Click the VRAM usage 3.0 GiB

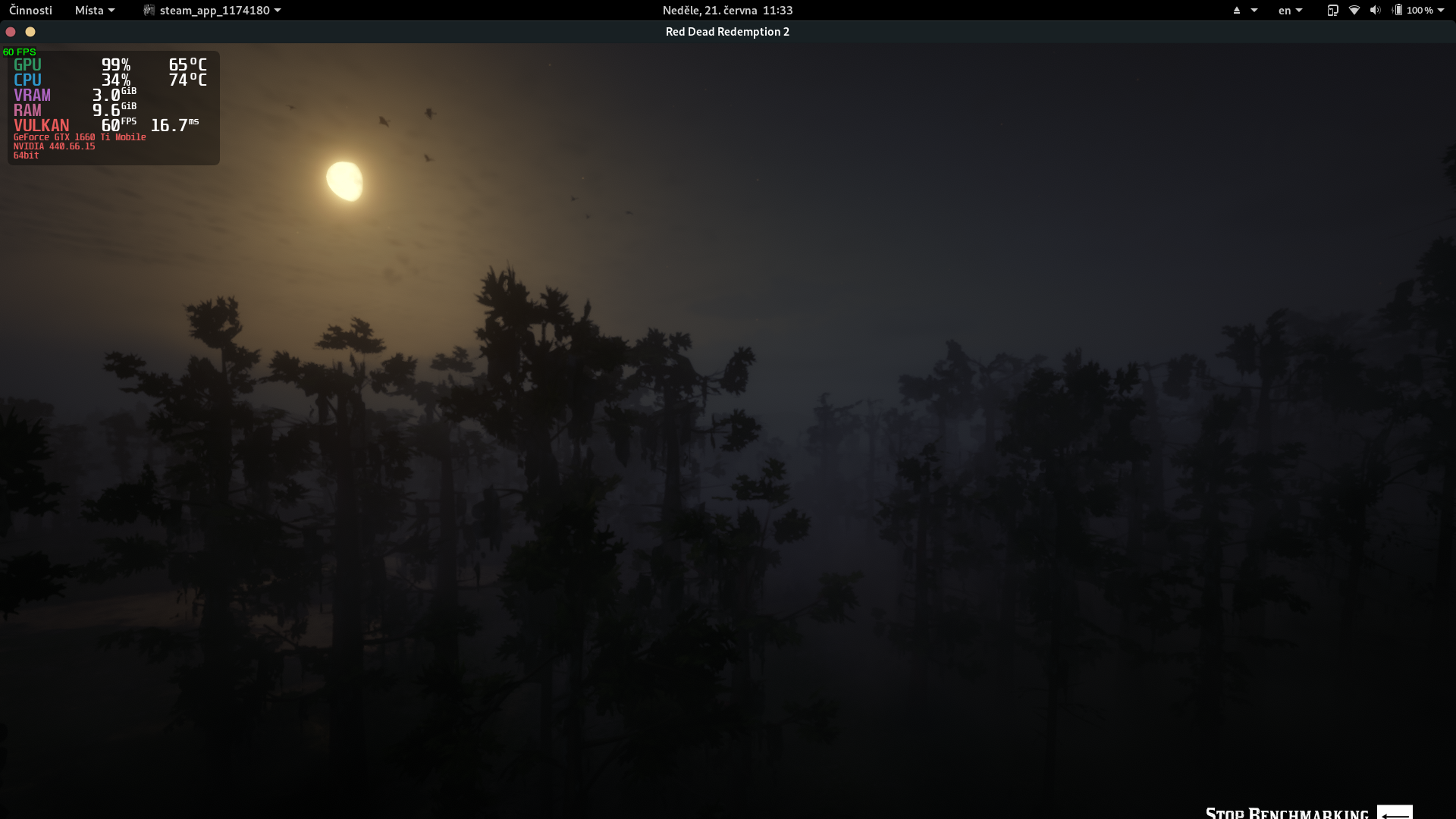[x=115, y=95]
